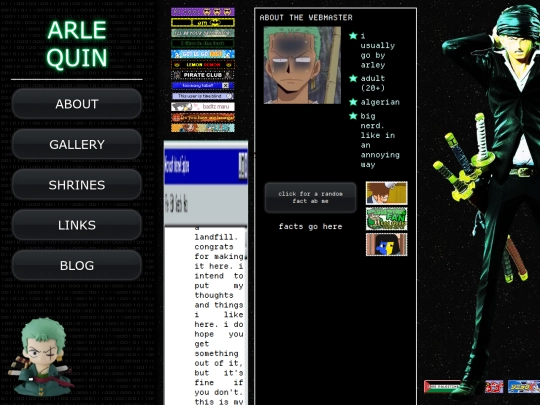Click the blue Japanese logo badge
The width and height of the screenshot is (540, 405).
pos(524,386)
